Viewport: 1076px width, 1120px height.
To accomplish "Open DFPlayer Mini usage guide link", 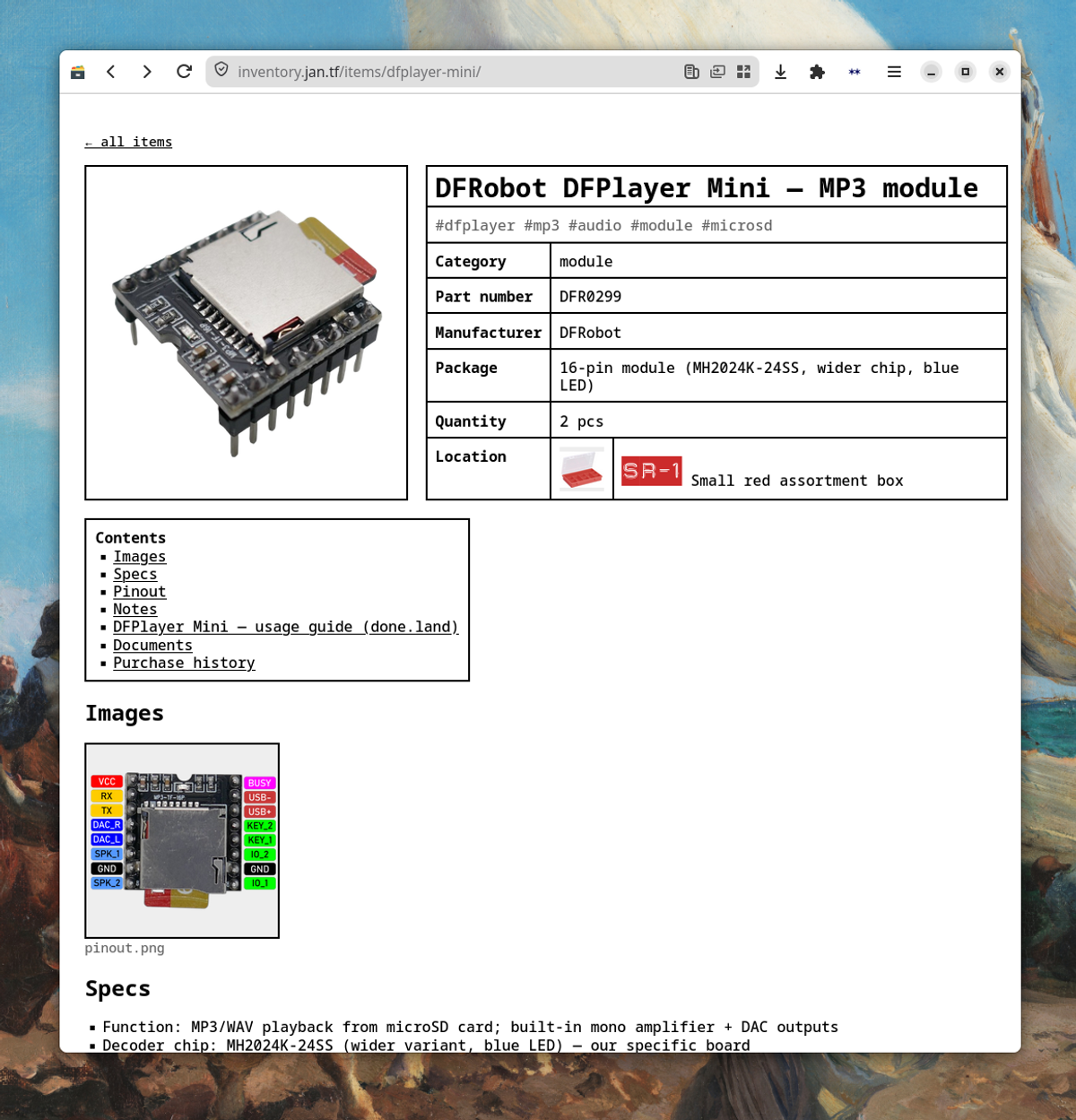I will [x=285, y=627].
